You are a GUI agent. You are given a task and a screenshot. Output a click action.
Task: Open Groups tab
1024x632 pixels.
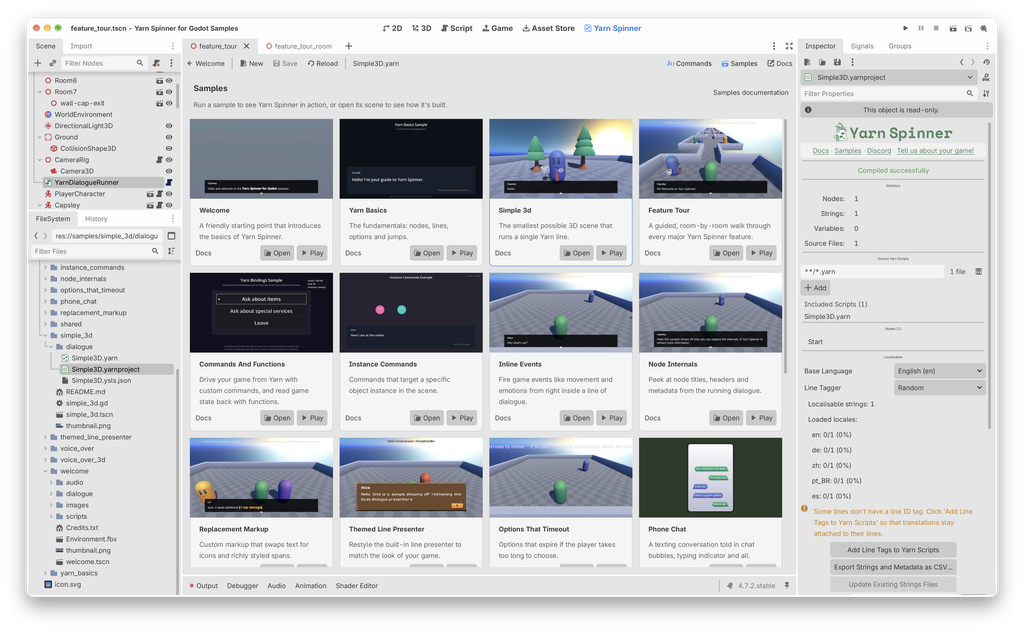coord(899,46)
